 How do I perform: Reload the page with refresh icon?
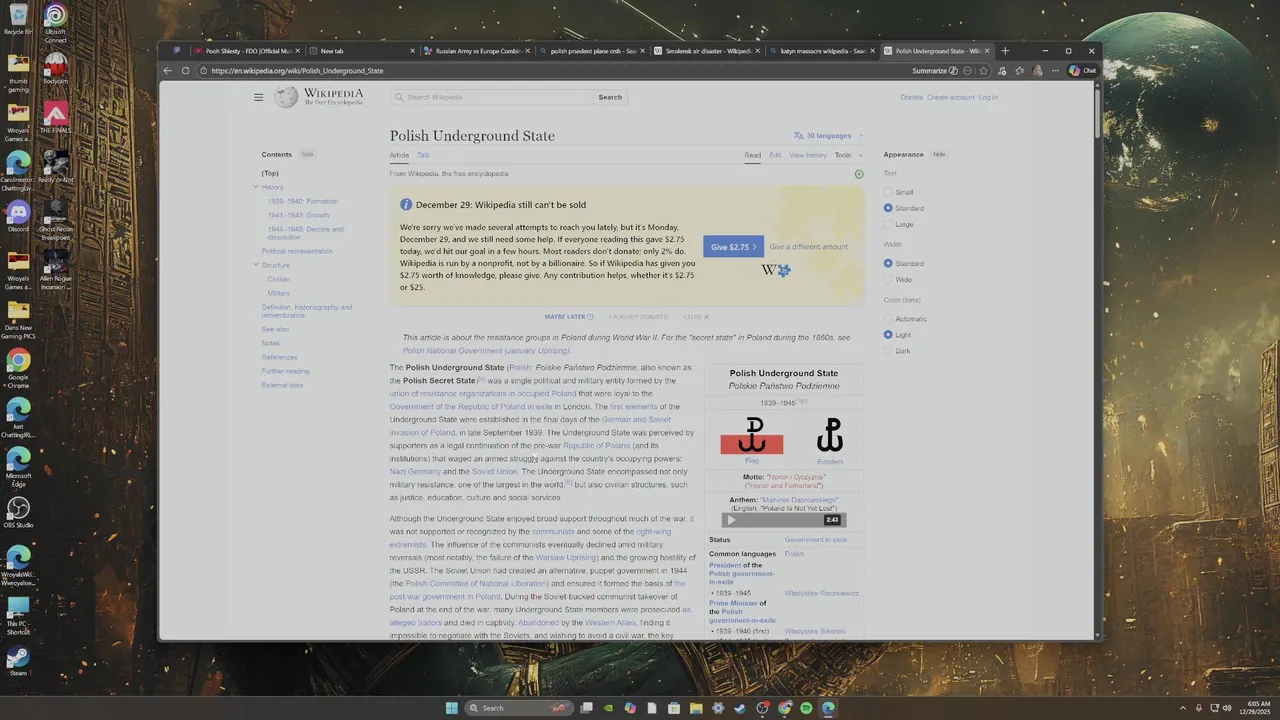click(185, 71)
